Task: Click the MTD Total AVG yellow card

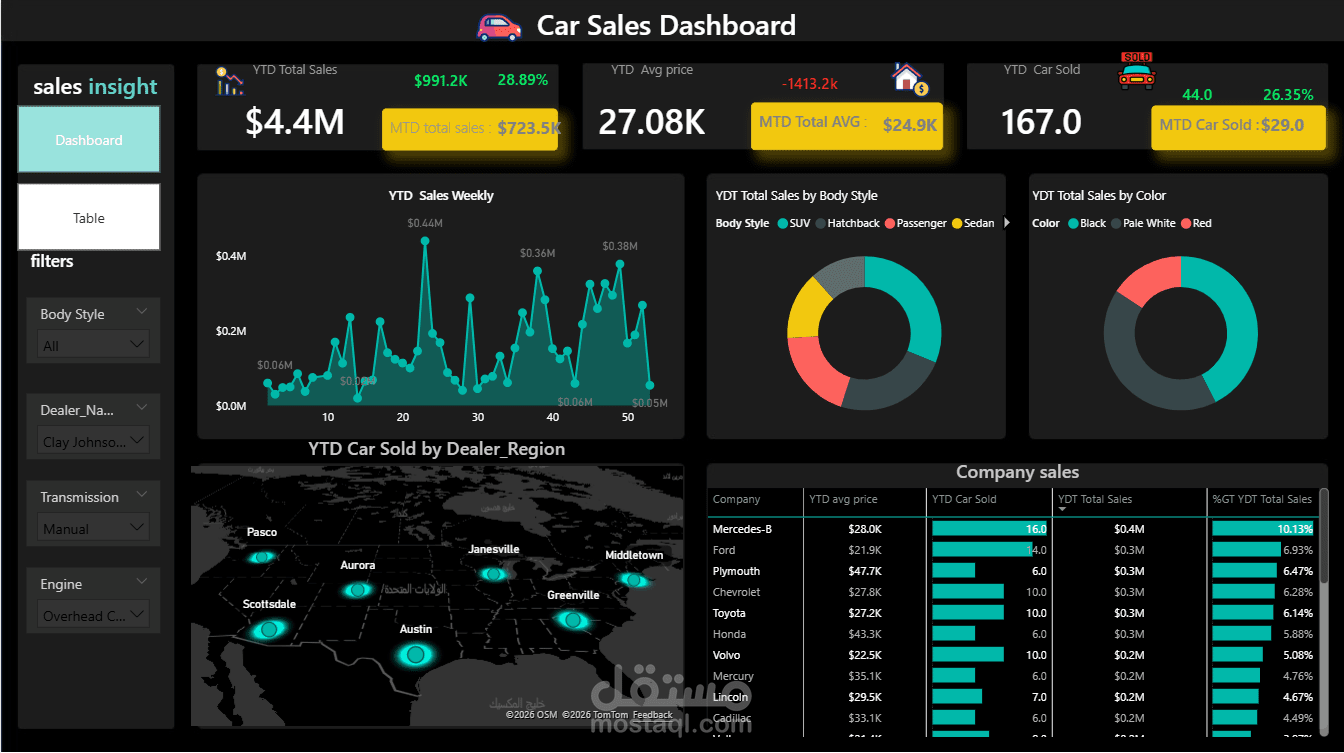Action: (847, 126)
